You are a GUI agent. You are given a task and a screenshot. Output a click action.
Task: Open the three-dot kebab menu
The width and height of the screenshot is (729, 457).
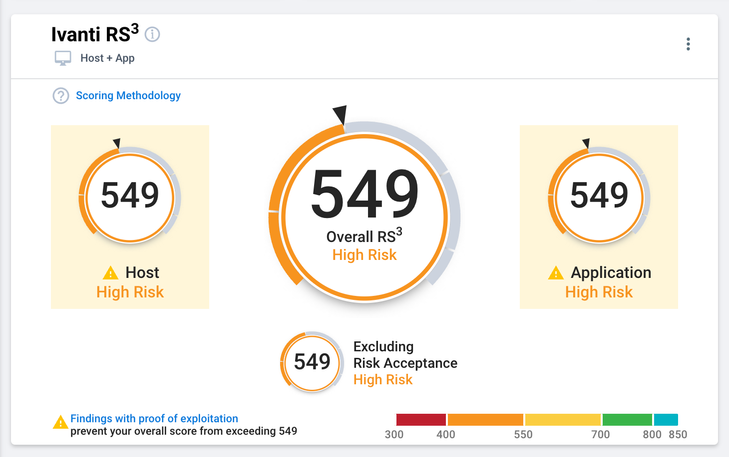(x=688, y=44)
